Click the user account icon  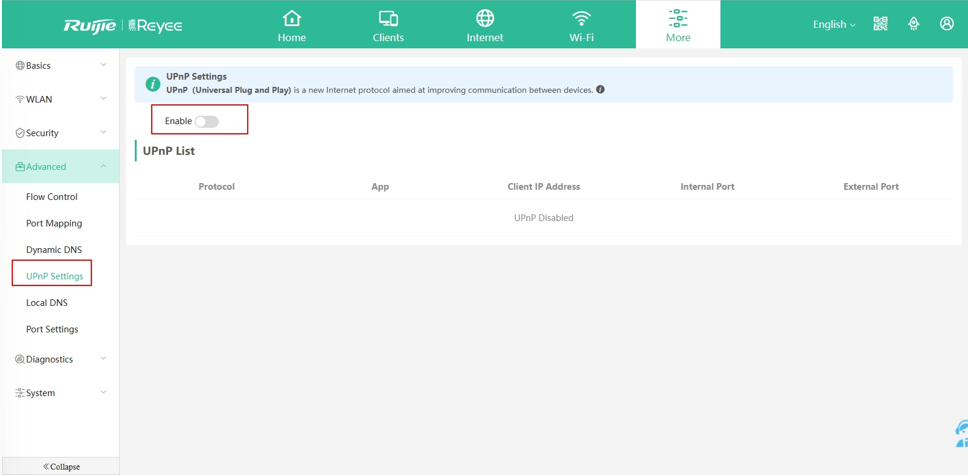[946, 24]
